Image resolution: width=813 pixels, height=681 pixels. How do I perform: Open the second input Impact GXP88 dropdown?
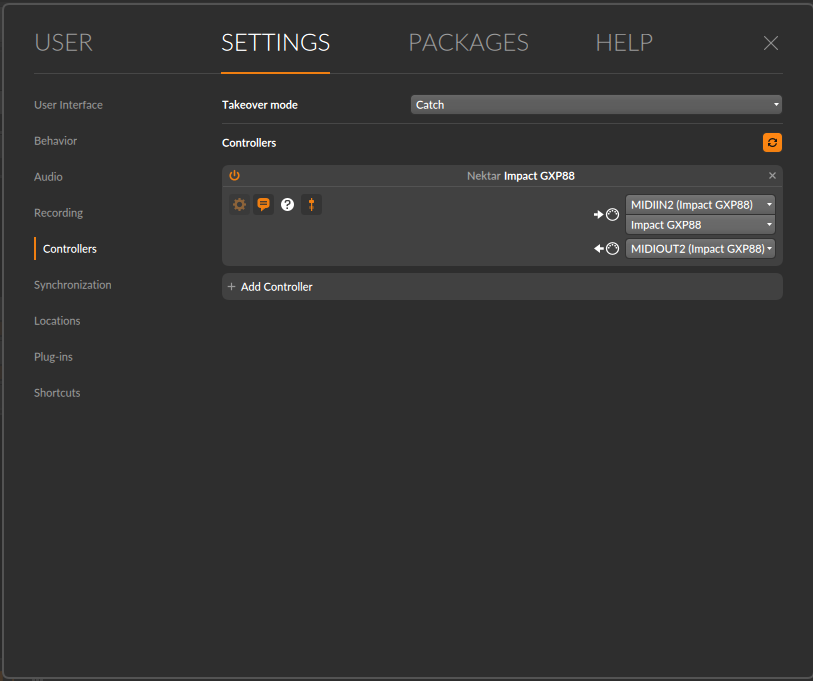[x=700, y=225]
